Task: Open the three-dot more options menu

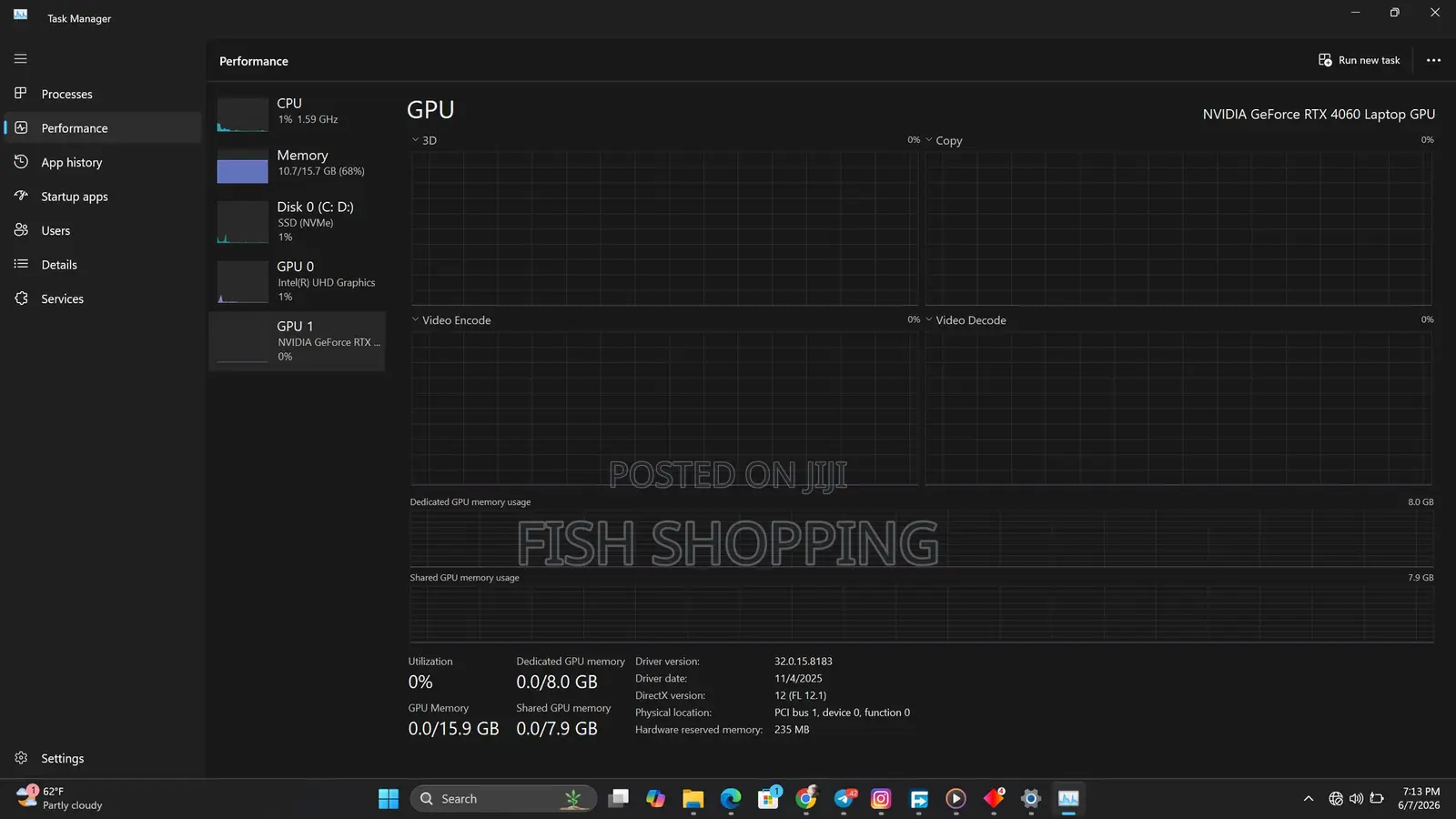Action: point(1433,60)
